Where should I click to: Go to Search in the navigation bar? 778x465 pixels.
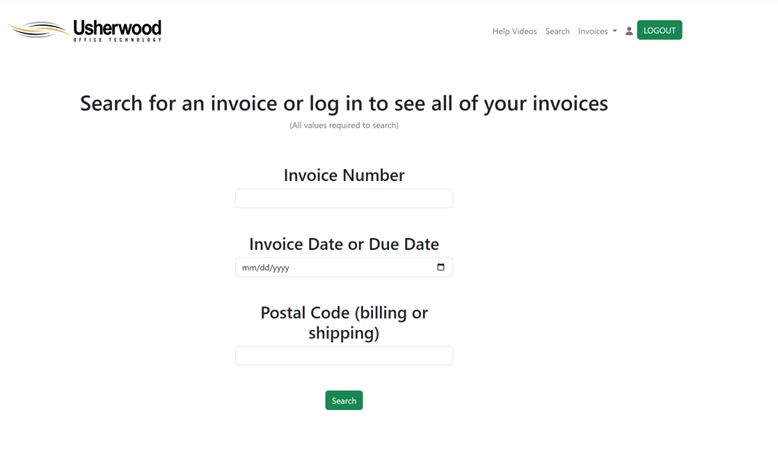(x=557, y=31)
